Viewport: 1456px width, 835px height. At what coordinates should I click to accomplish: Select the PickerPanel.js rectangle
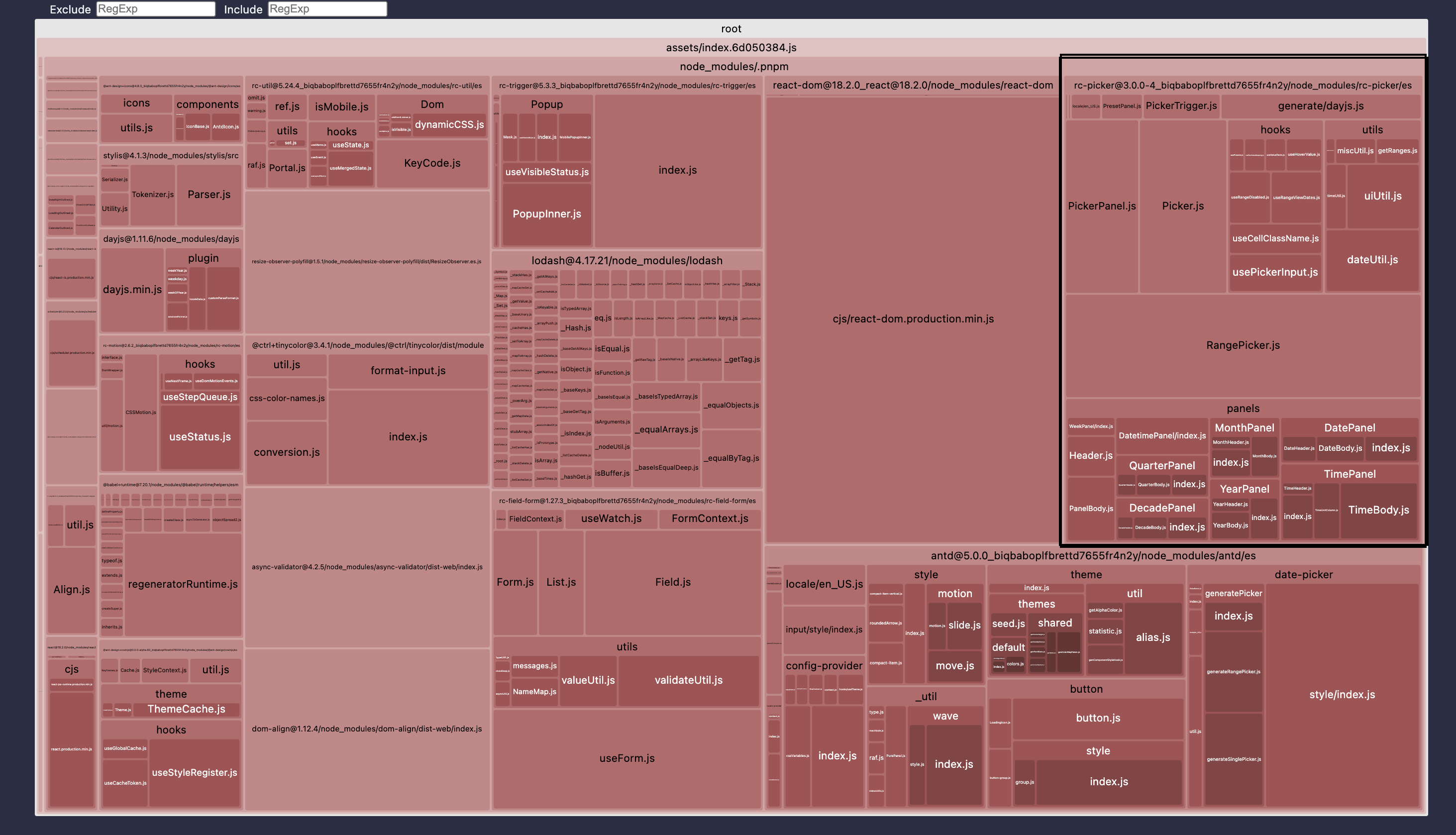[1102, 206]
